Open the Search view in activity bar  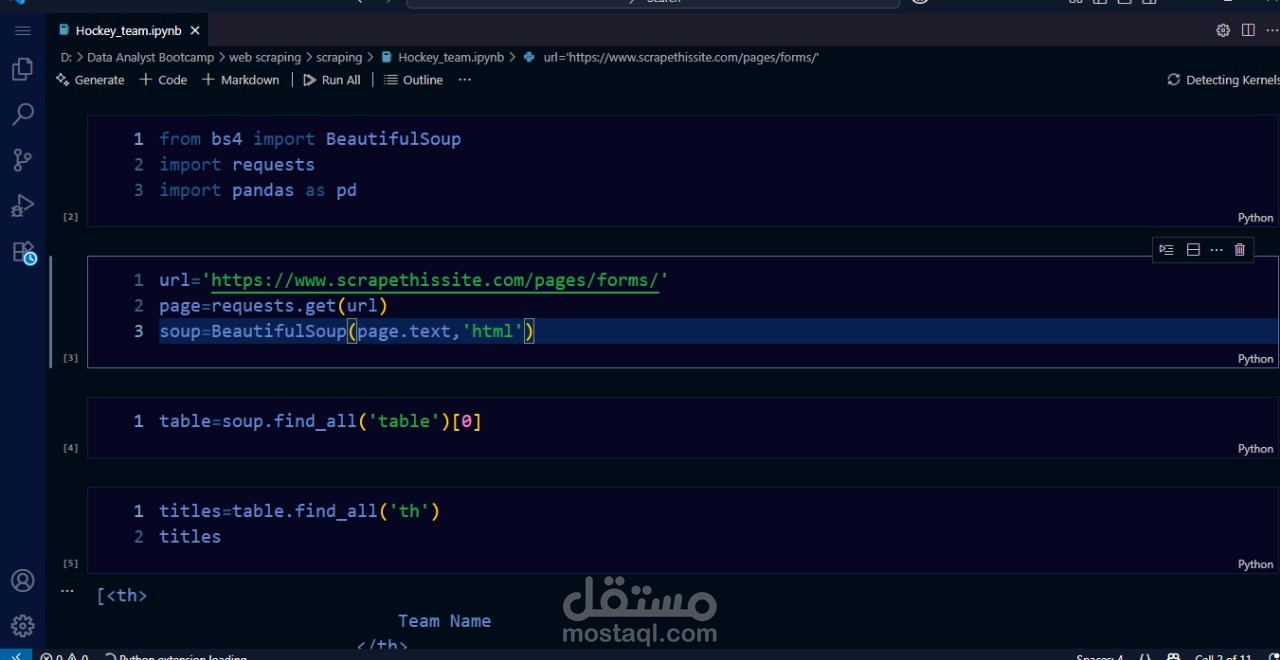click(x=22, y=114)
